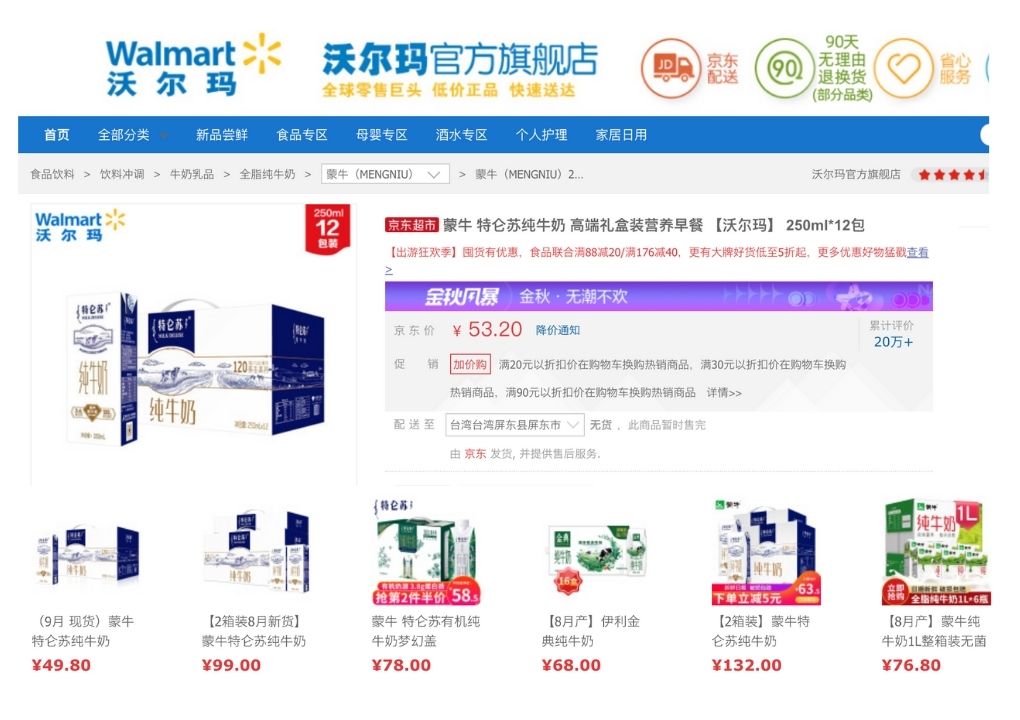Click the Walmart logo in the header

tap(193, 66)
